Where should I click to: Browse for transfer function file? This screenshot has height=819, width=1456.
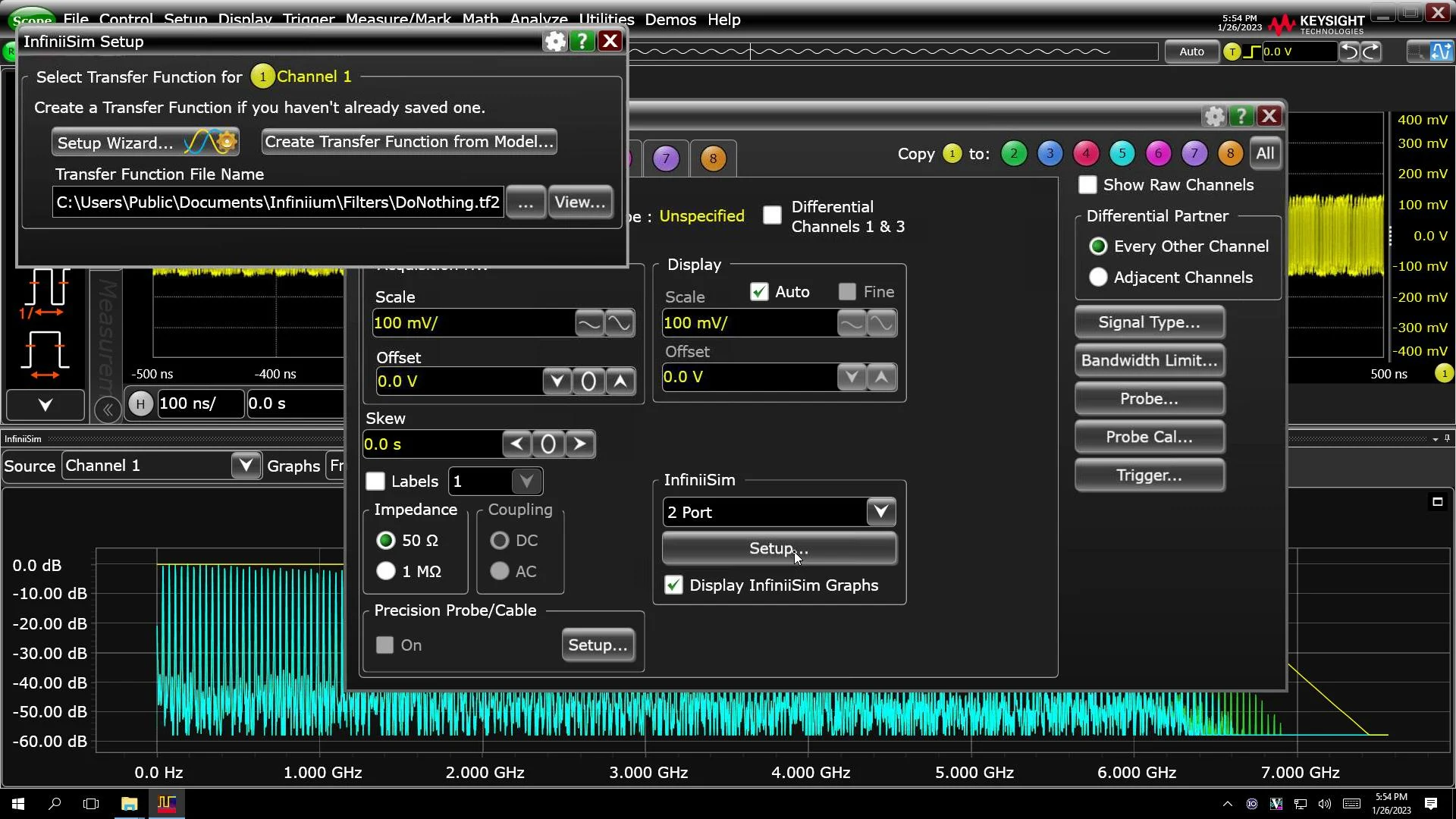[x=526, y=202]
